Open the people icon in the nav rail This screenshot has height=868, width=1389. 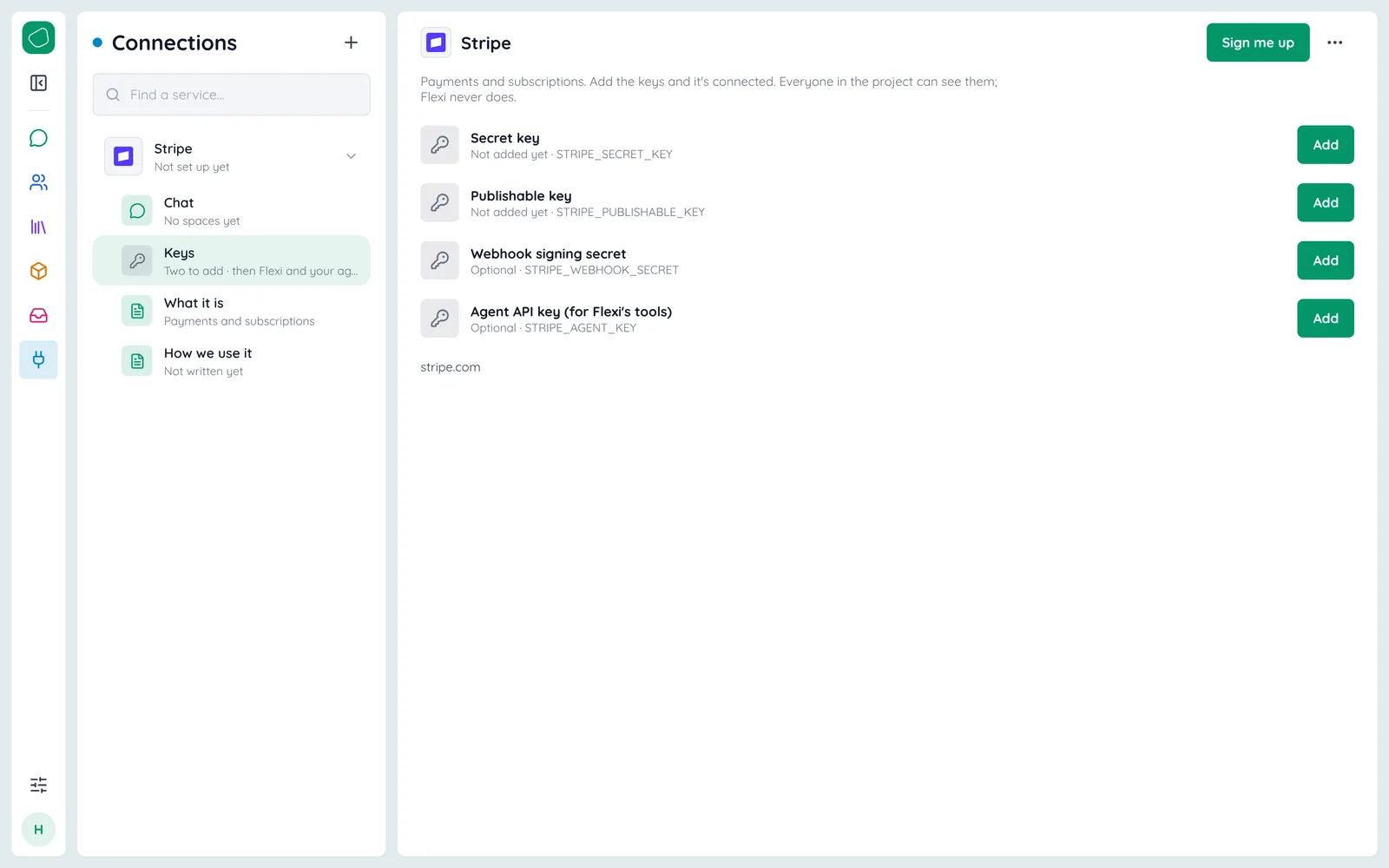click(x=38, y=182)
